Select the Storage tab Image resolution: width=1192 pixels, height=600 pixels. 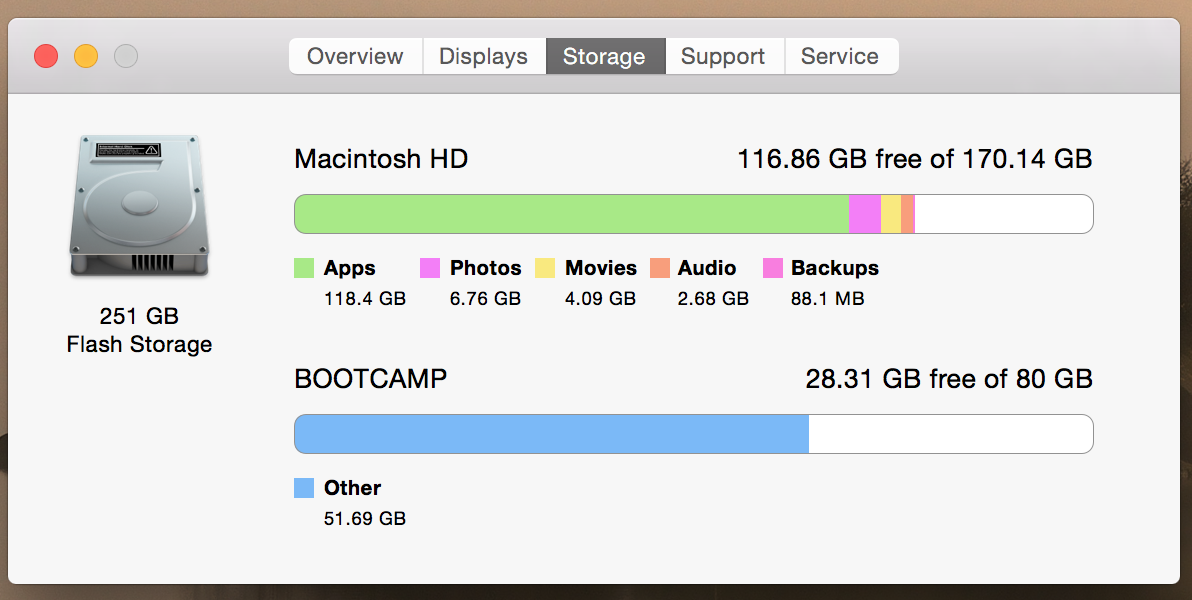[x=604, y=56]
